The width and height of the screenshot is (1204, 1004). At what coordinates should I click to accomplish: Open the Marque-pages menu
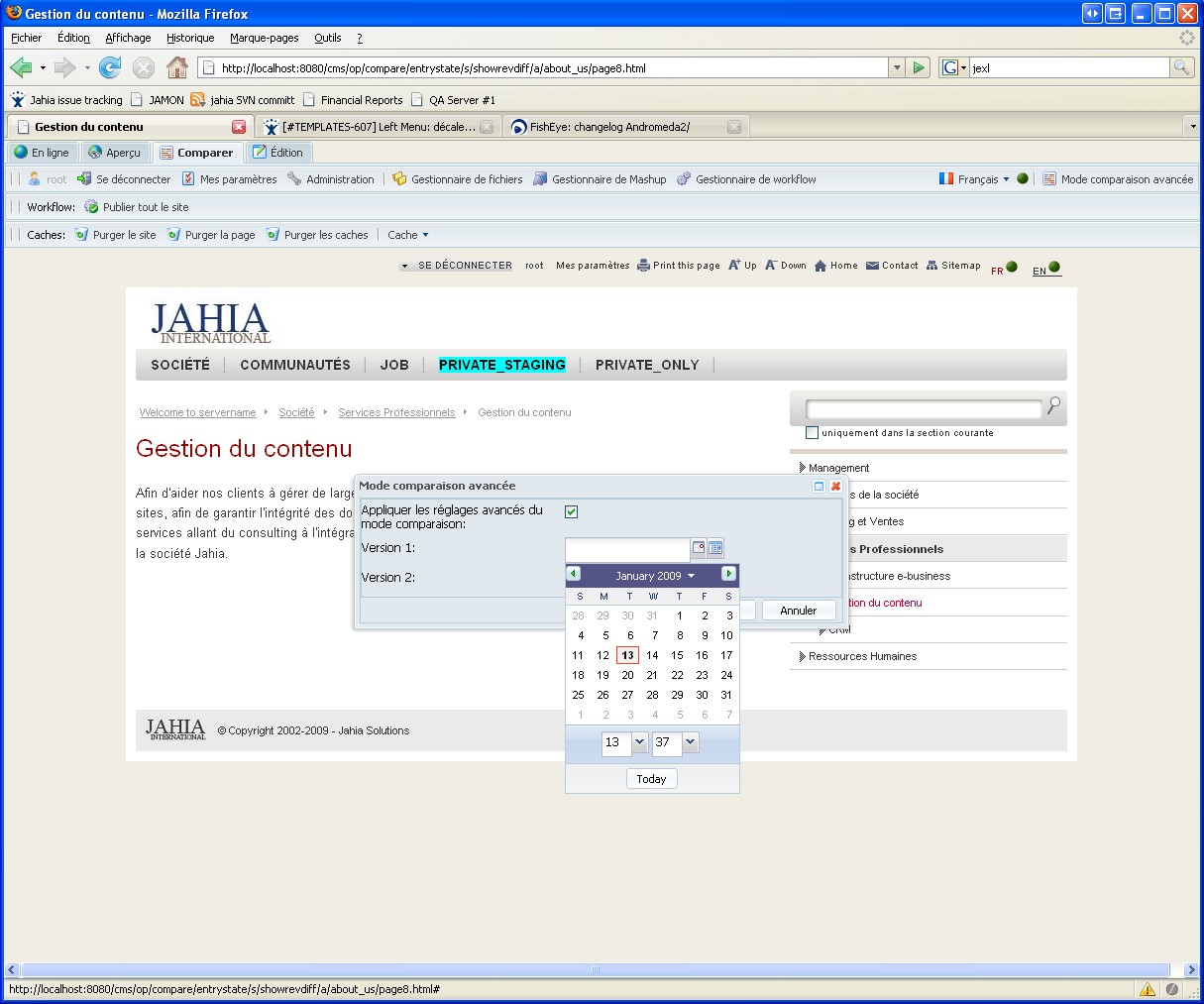(265, 38)
